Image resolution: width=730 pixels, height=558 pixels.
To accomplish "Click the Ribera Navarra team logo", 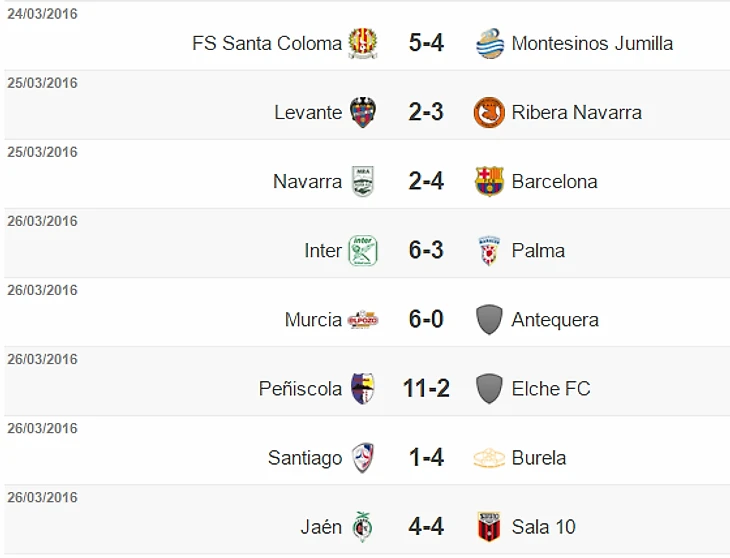I will [489, 112].
